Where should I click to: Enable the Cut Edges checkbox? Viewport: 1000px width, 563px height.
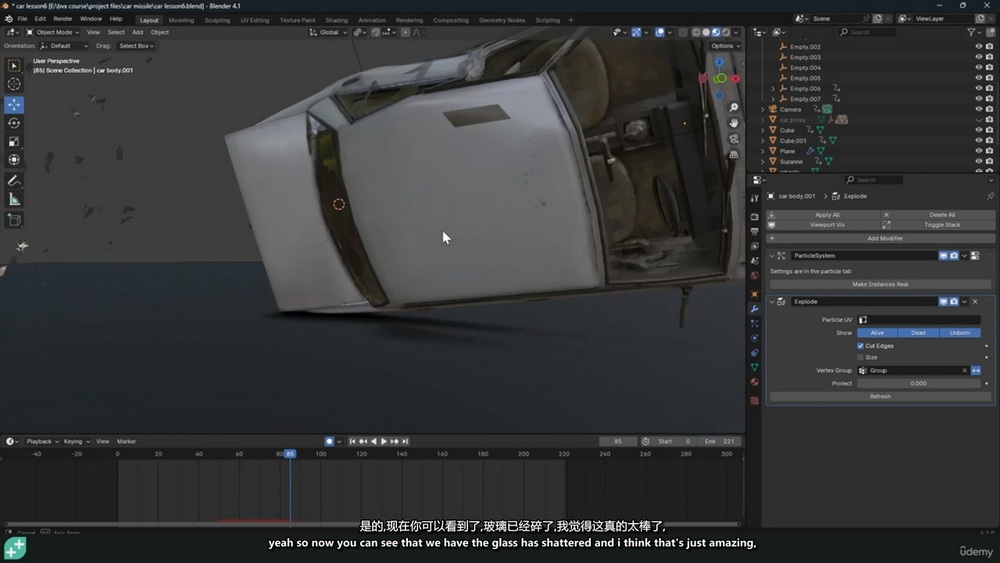860,346
